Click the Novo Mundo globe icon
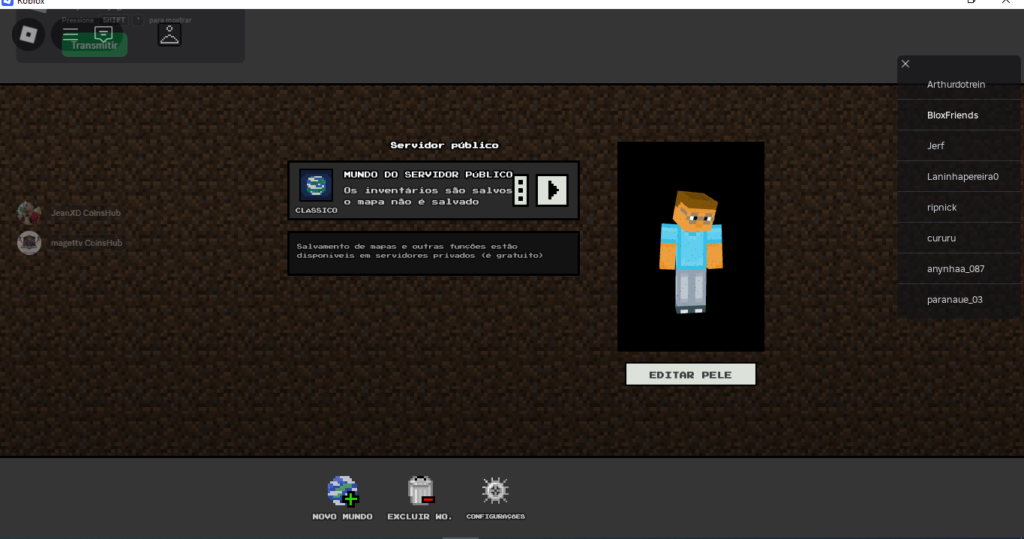This screenshot has width=1024, height=539. click(342, 491)
